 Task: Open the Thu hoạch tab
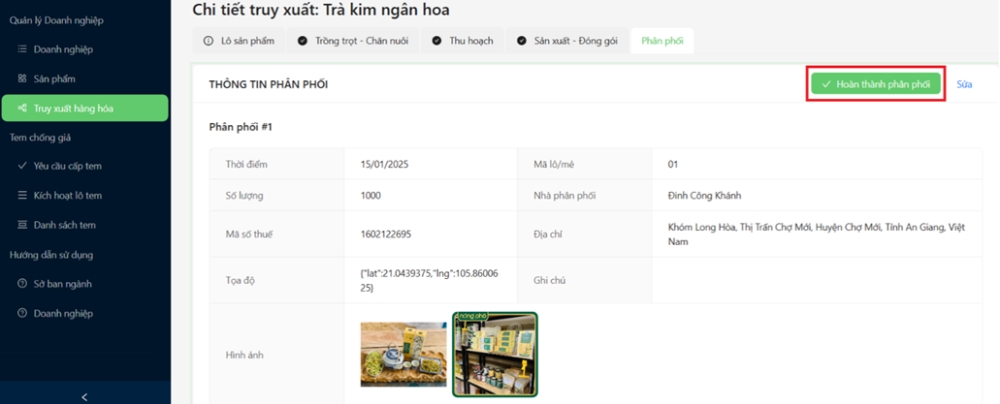point(462,41)
